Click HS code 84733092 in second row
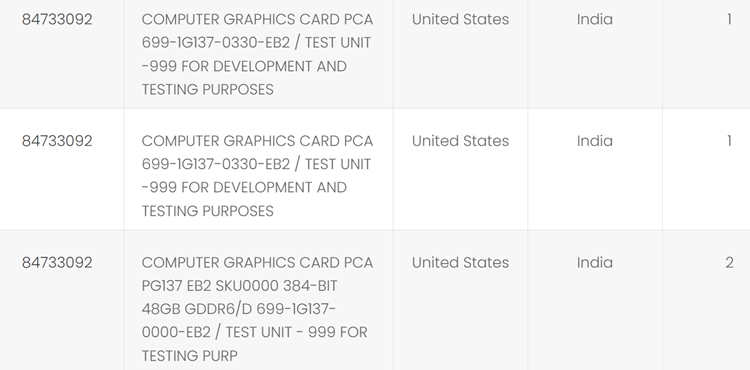Image resolution: width=750 pixels, height=370 pixels. 57,141
